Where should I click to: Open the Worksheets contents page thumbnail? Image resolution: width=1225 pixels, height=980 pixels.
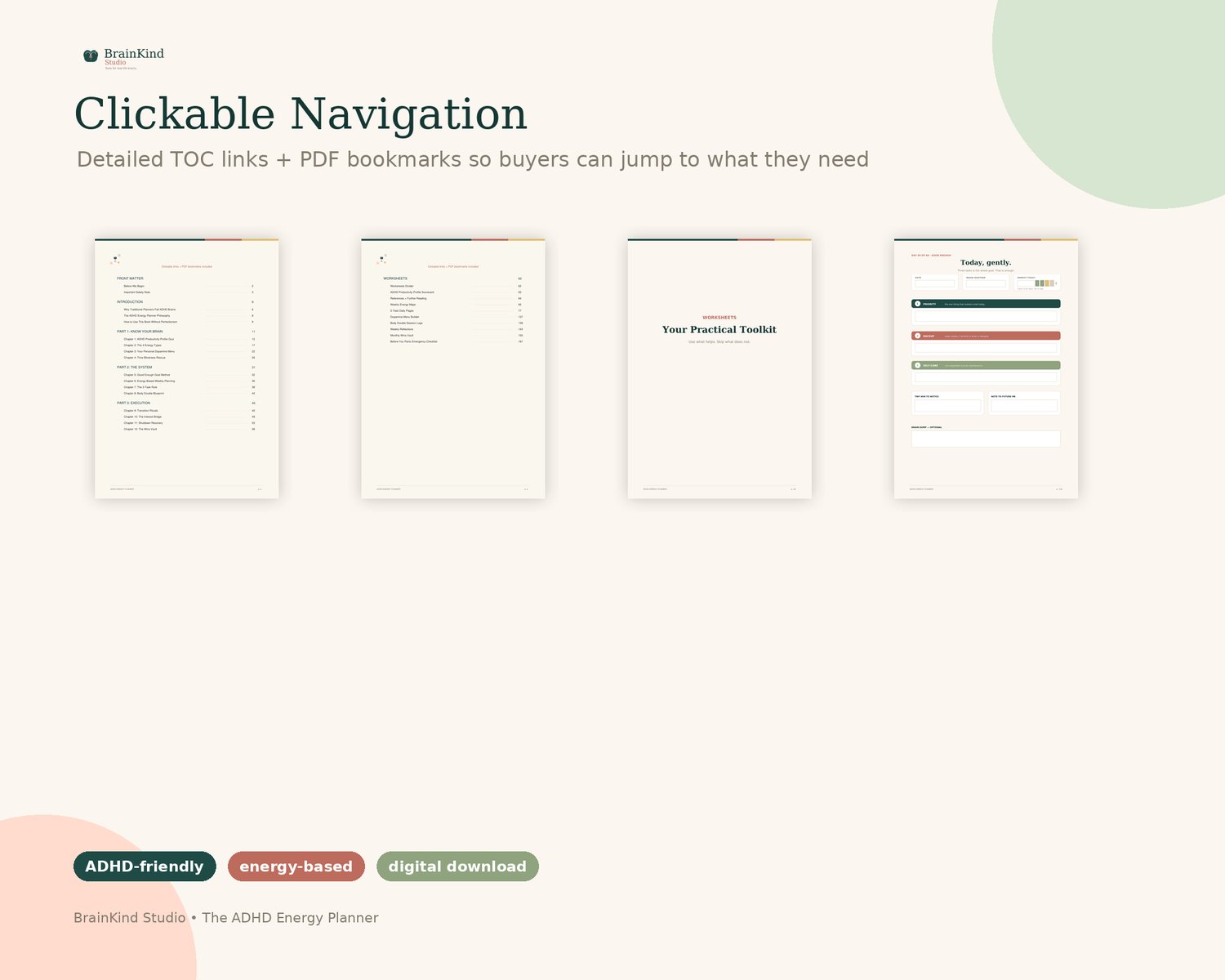coord(453,368)
